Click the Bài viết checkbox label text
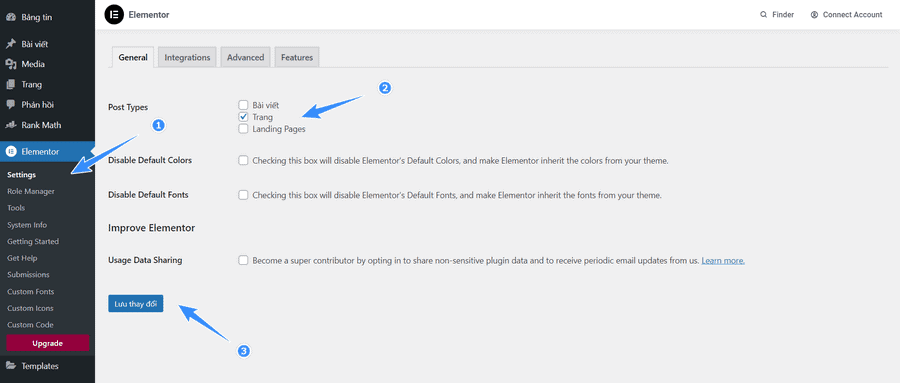Image resolution: width=900 pixels, height=383 pixels. point(266,105)
